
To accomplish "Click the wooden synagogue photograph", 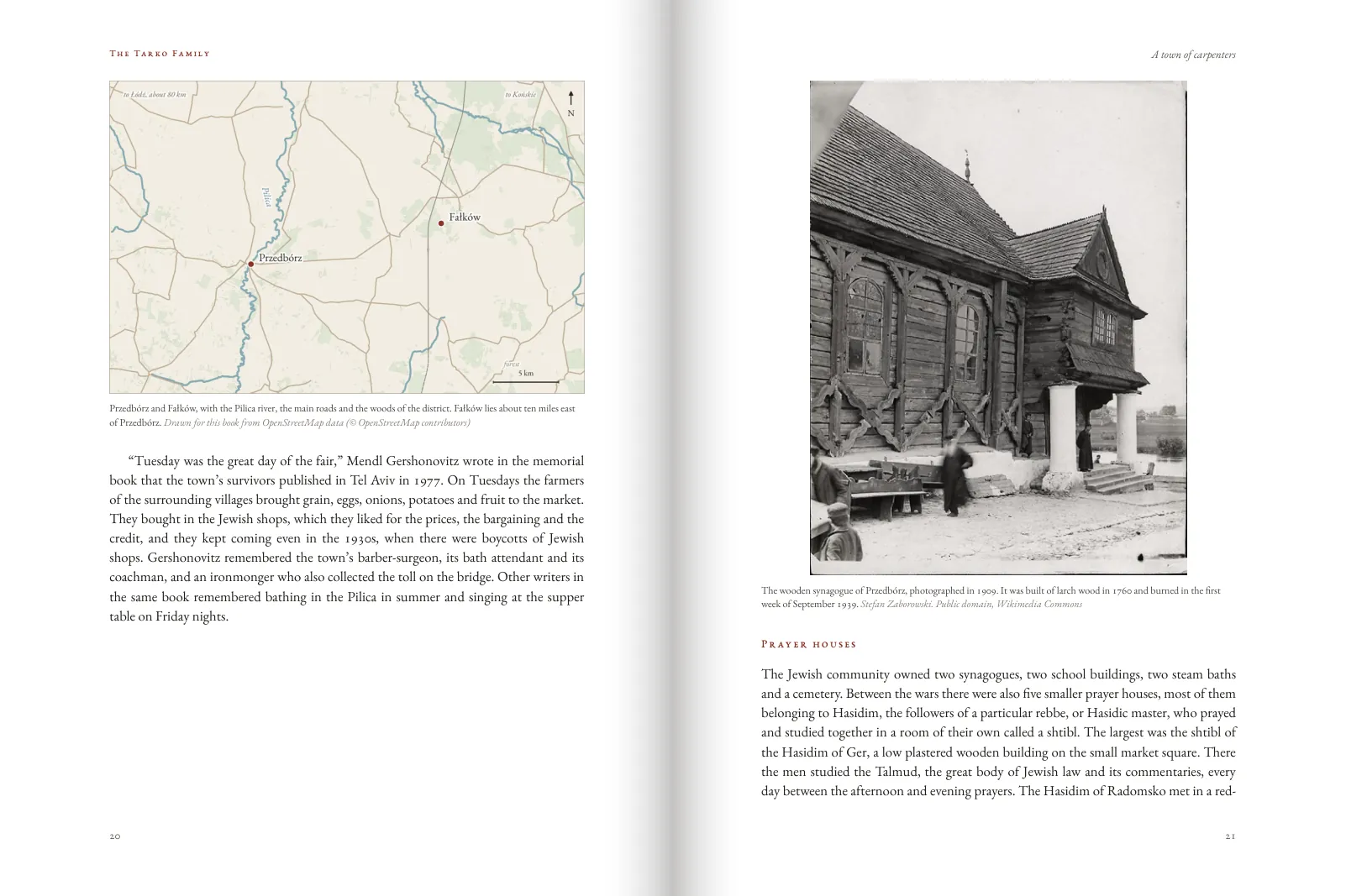I will point(998,327).
